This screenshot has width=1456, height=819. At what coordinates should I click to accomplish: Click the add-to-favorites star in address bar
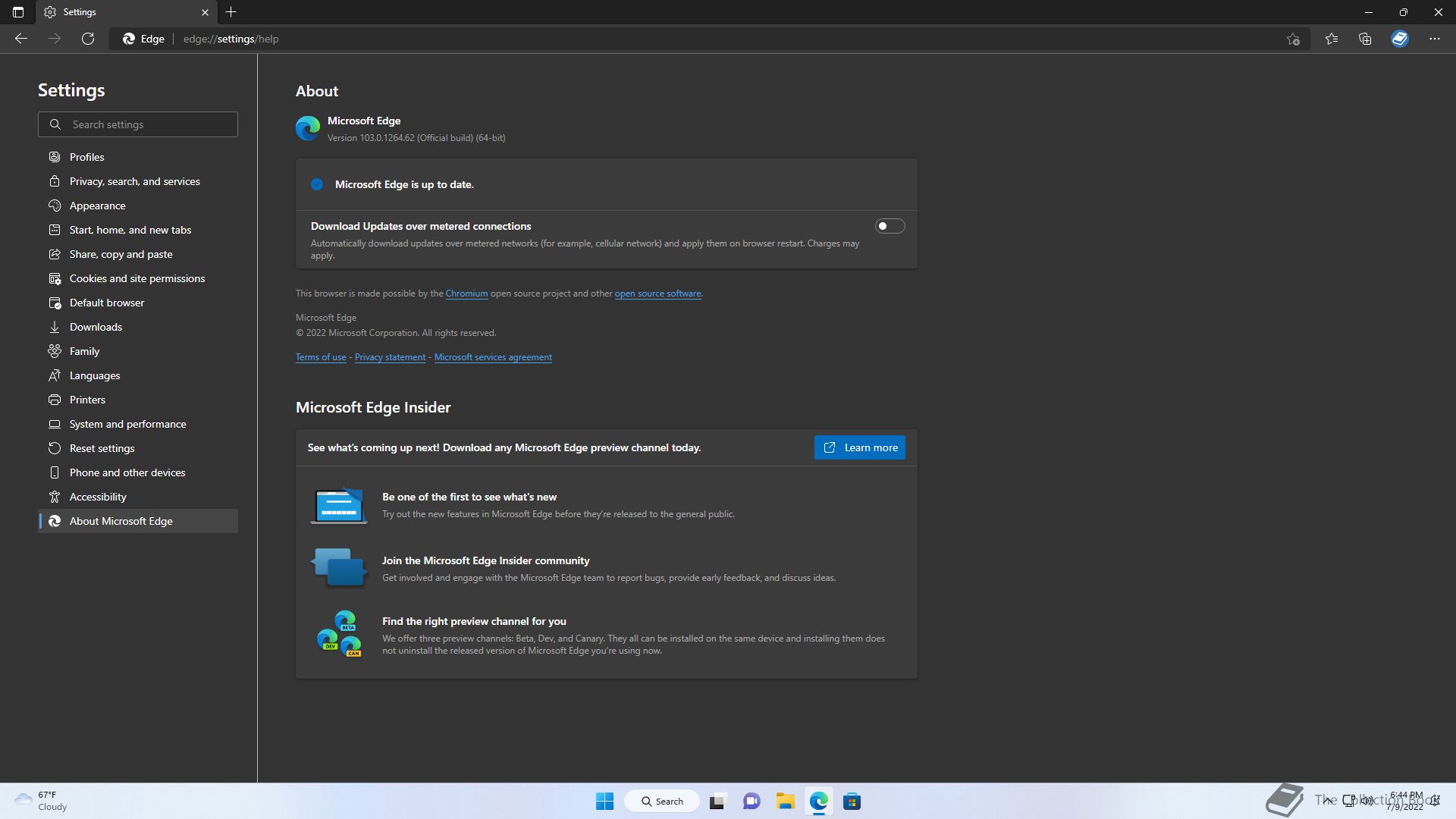pyautogui.click(x=1293, y=39)
